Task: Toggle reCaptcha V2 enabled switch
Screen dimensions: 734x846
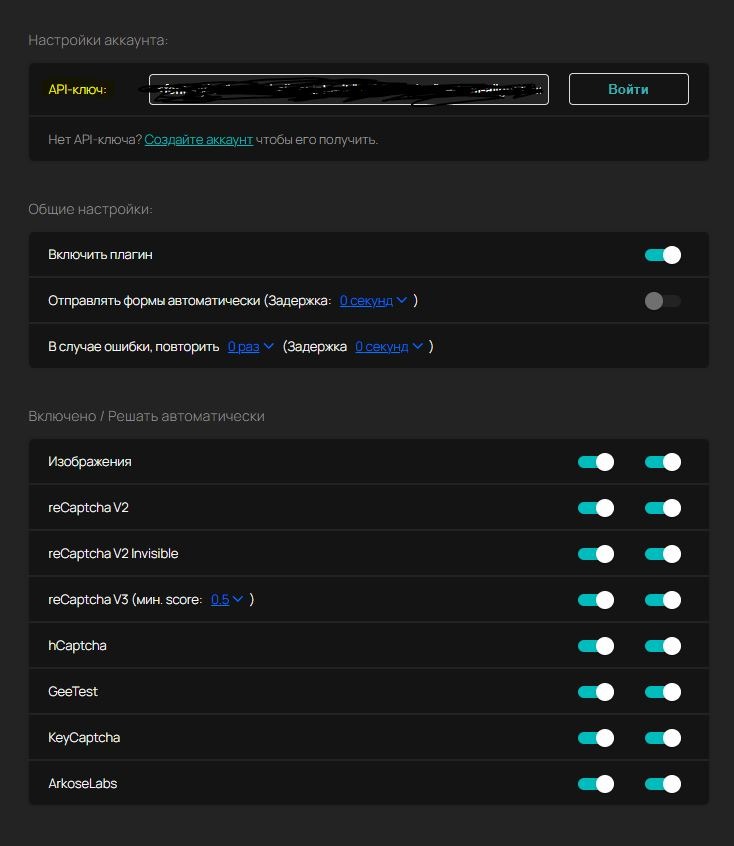Action: coord(596,508)
